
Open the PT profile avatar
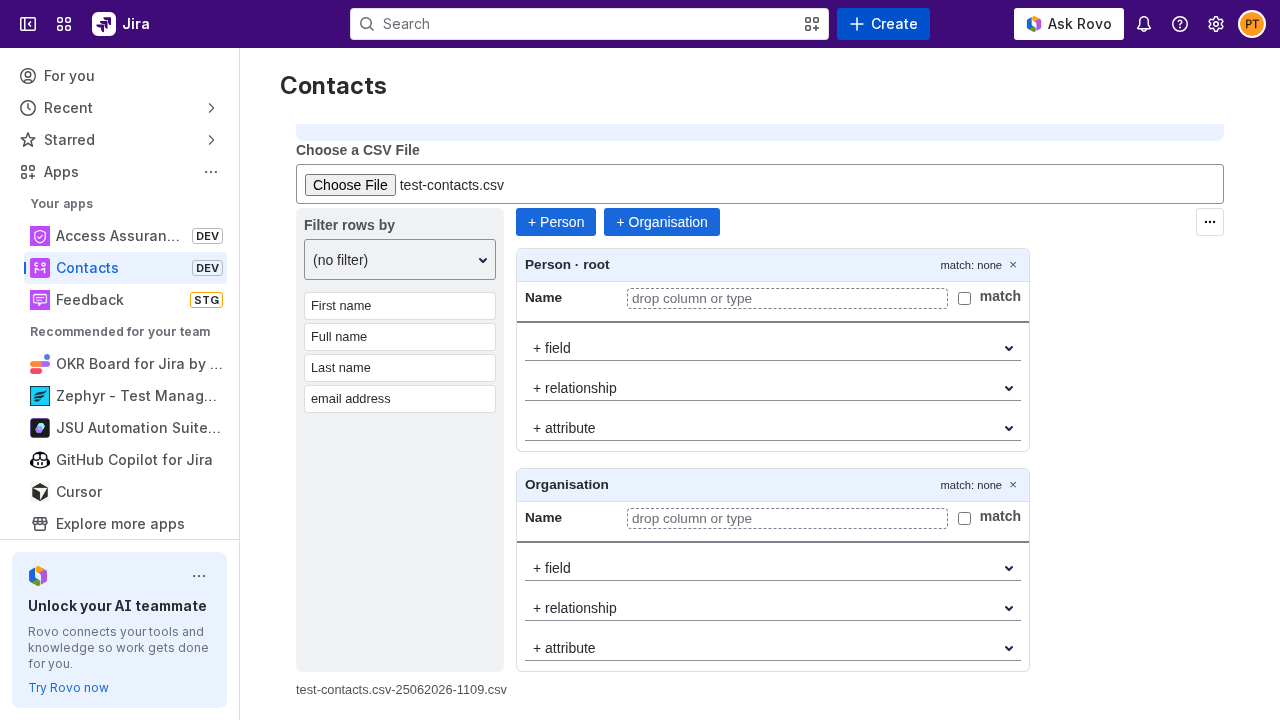(1252, 24)
